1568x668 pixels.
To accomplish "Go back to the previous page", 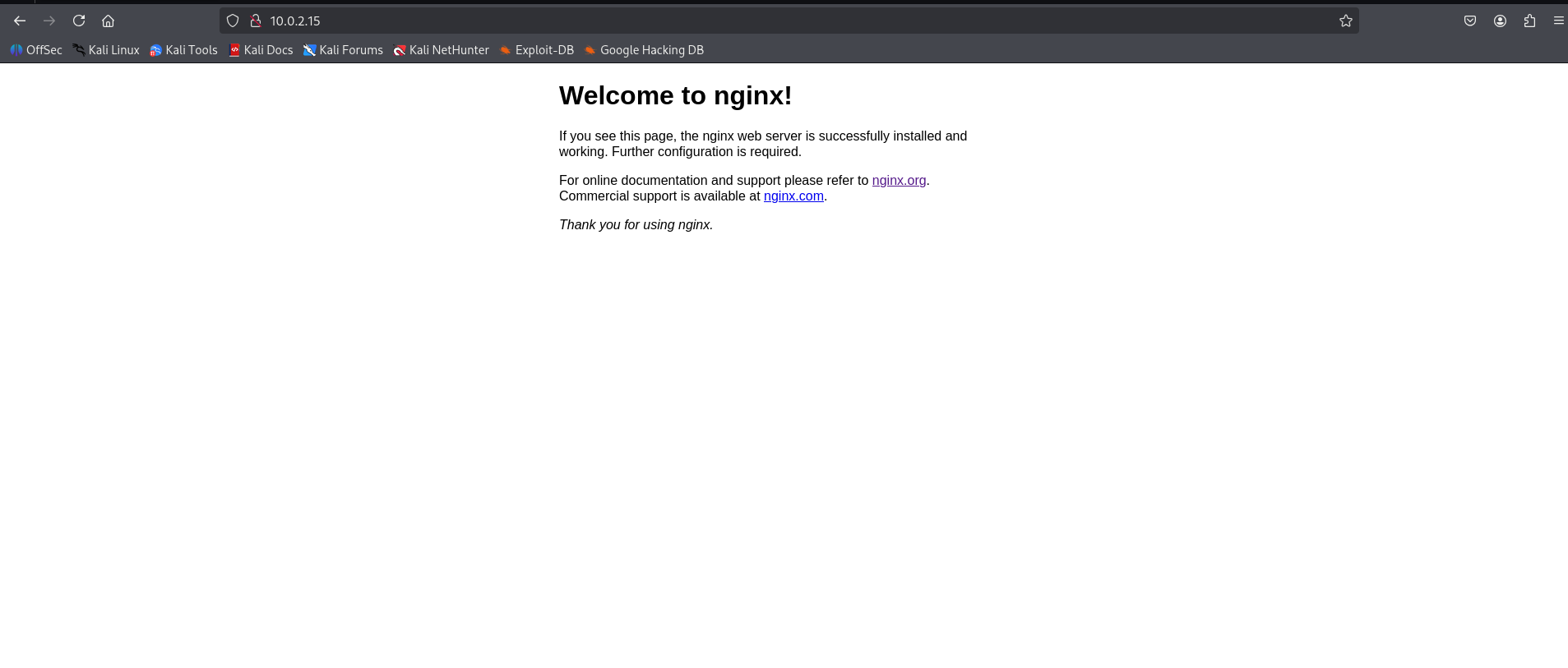I will click(20, 21).
